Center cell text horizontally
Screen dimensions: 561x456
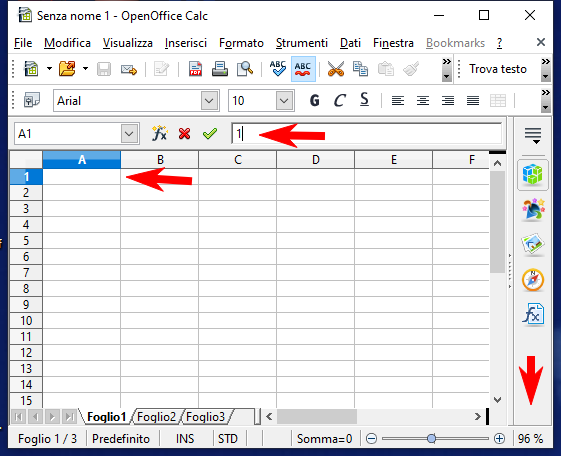[x=423, y=100]
